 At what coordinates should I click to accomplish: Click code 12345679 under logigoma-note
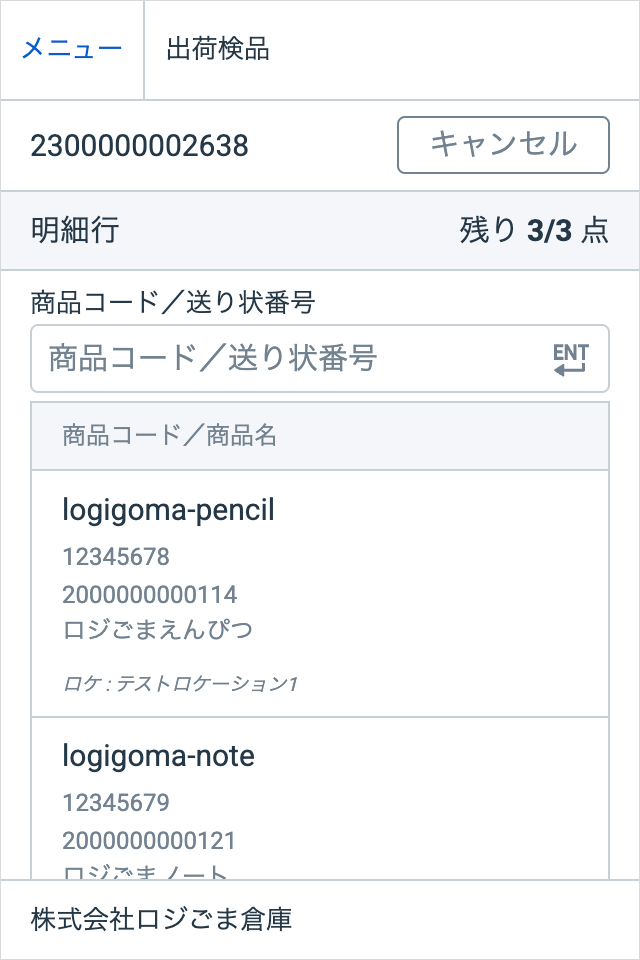[116, 803]
